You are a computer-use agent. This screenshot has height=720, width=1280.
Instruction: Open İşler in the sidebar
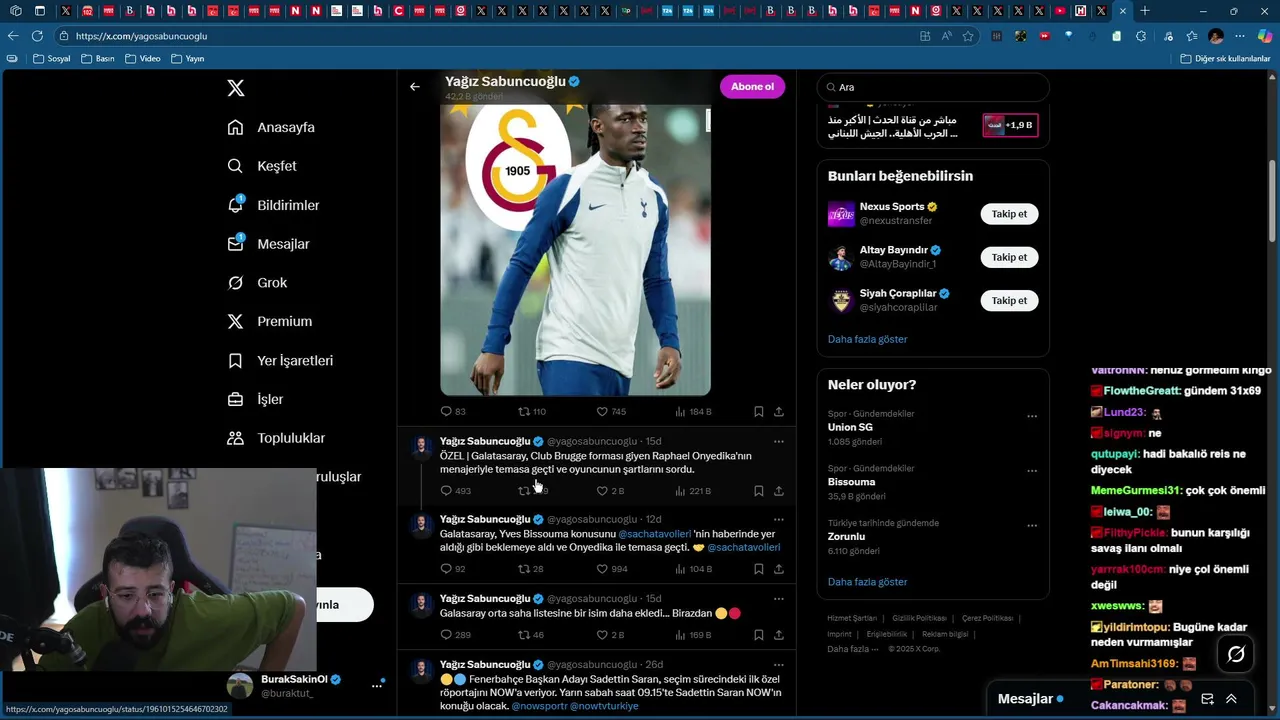256,400
